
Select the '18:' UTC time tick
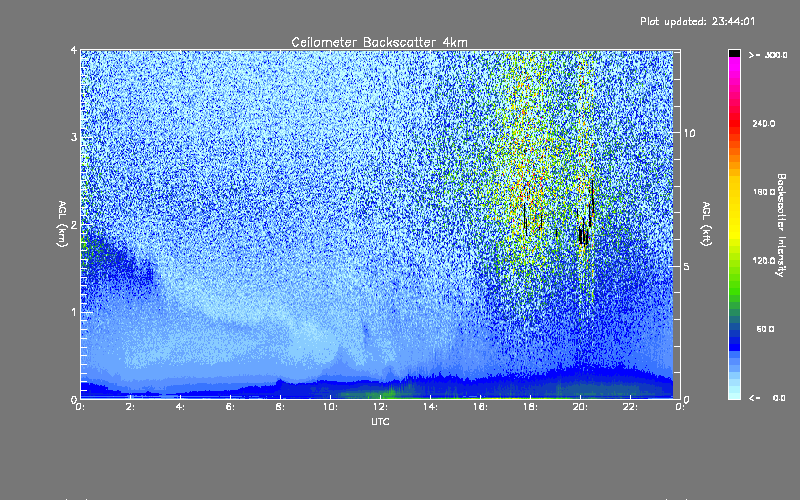531,407
